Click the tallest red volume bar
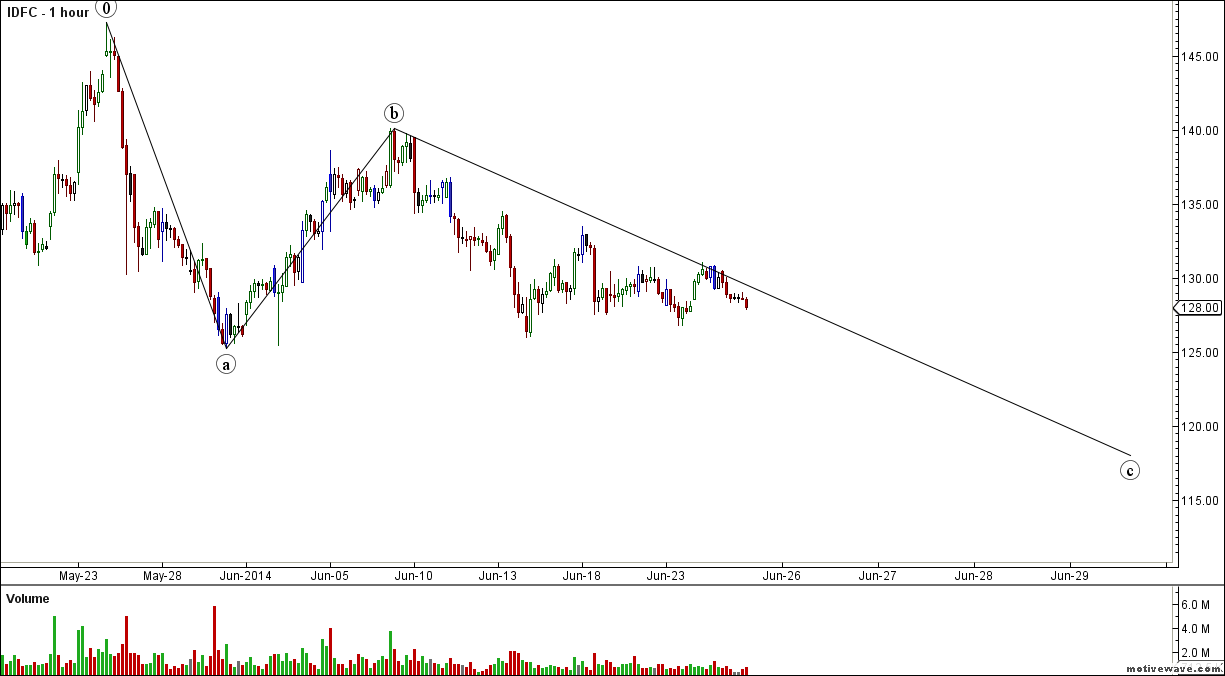 point(214,638)
